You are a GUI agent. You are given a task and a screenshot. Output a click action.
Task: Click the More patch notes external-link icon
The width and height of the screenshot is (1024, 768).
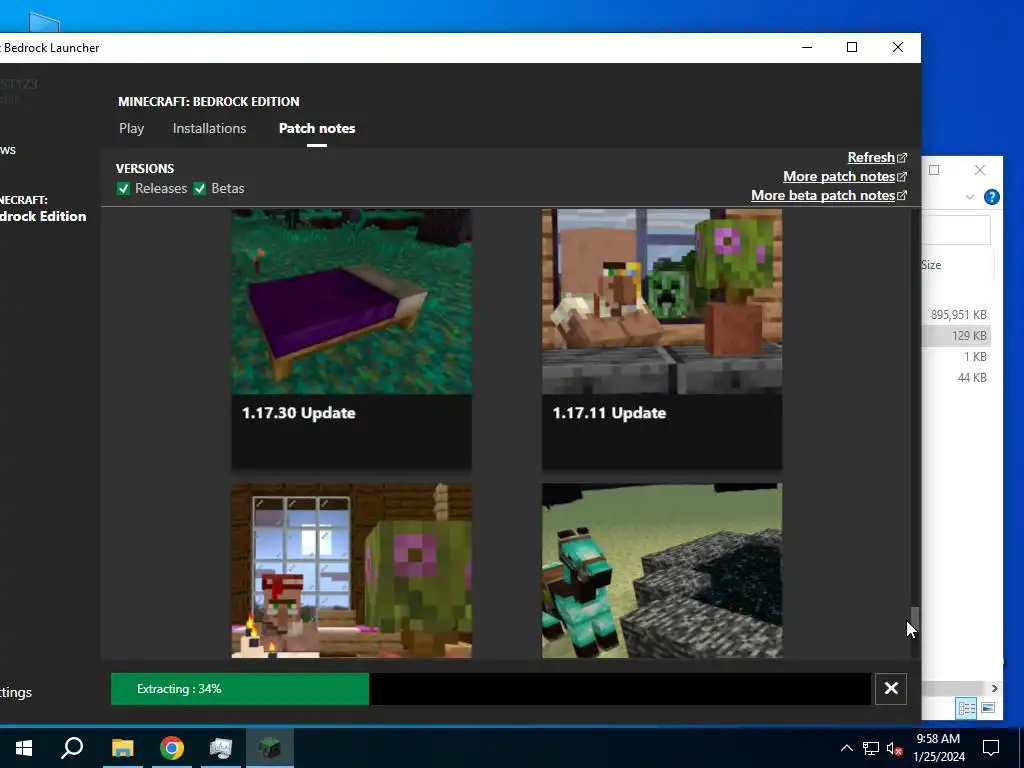(902, 176)
